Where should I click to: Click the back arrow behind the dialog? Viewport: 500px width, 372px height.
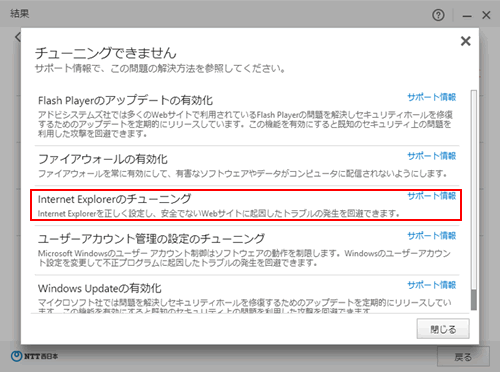(18, 37)
